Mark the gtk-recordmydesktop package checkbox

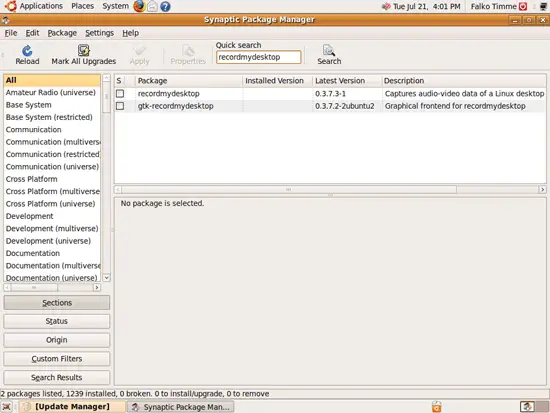[120, 106]
